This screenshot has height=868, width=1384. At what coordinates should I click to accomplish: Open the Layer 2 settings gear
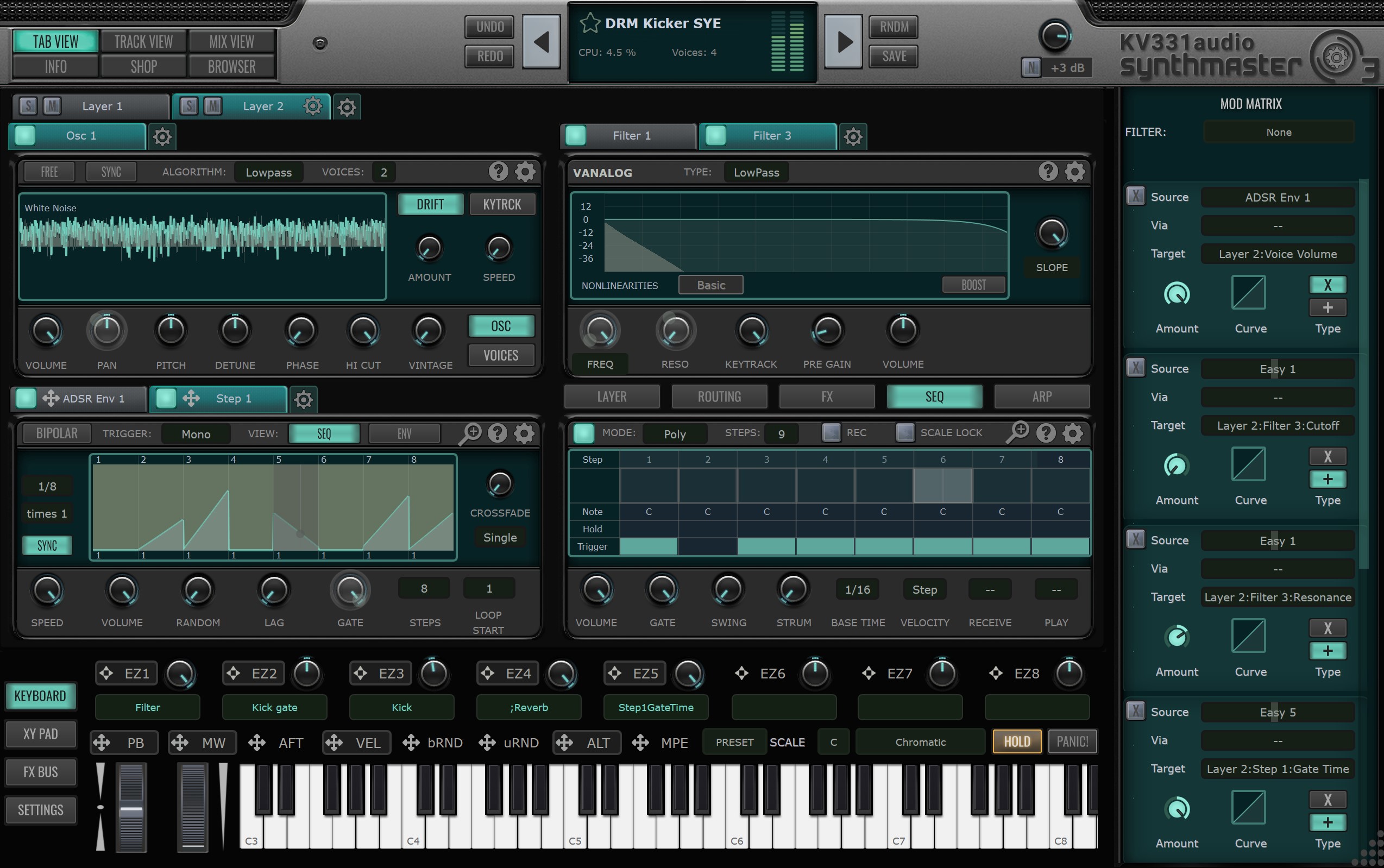pyautogui.click(x=312, y=106)
